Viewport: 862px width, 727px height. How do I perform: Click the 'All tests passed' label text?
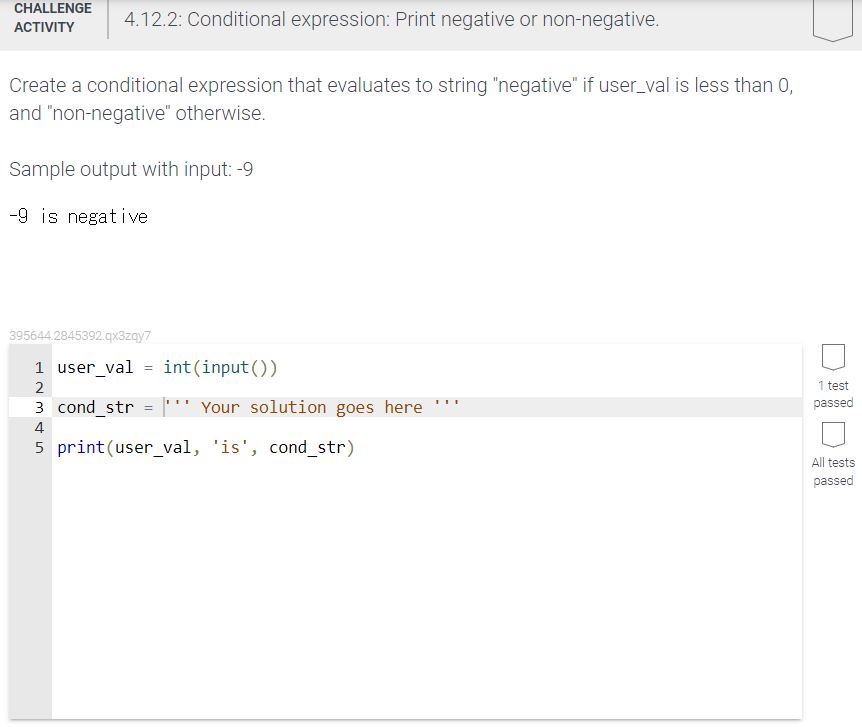833,471
